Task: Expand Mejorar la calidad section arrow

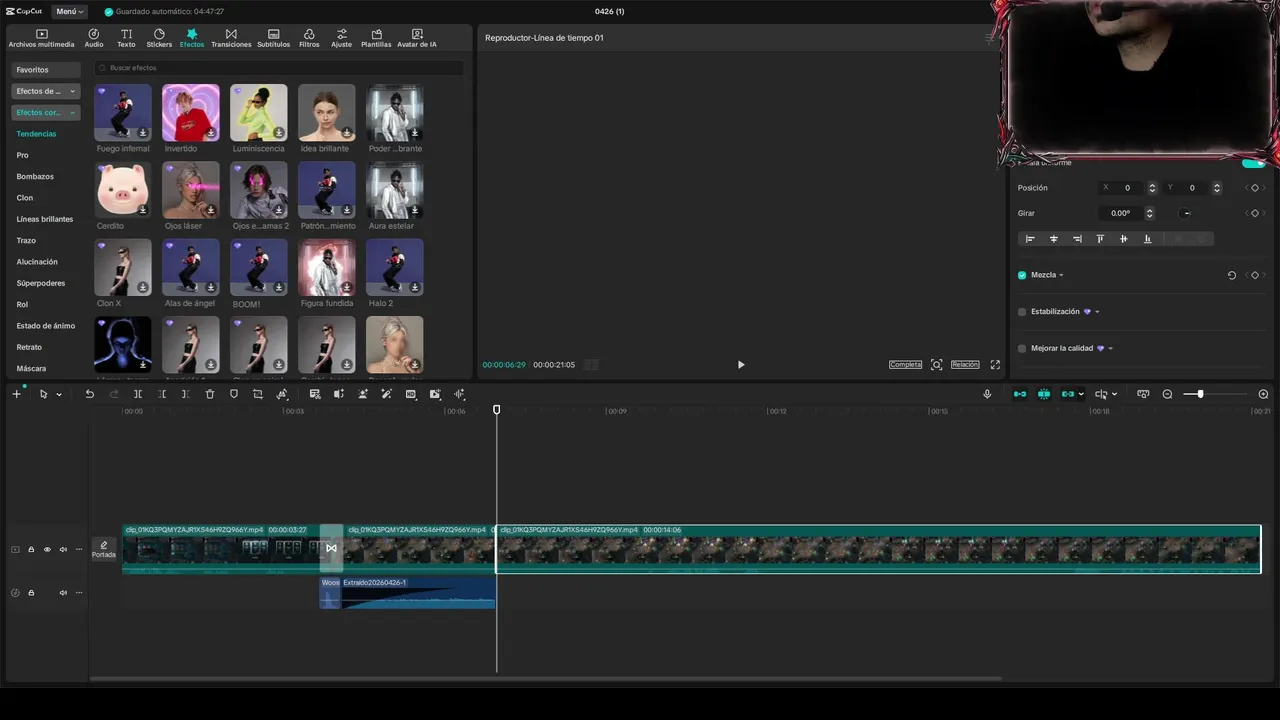Action: click(1110, 349)
